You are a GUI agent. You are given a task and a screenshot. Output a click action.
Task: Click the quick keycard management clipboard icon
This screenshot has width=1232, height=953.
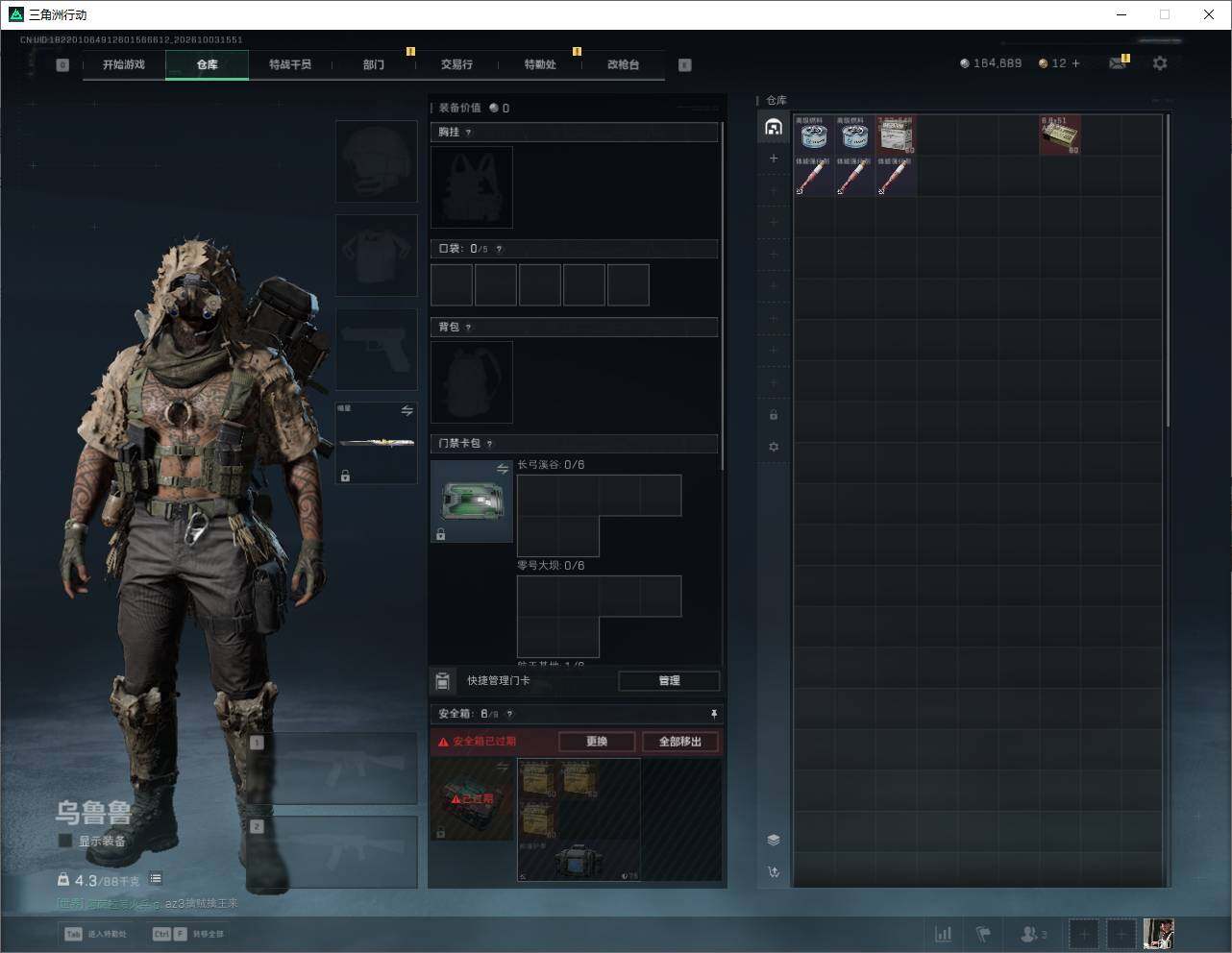tap(442, 680)
